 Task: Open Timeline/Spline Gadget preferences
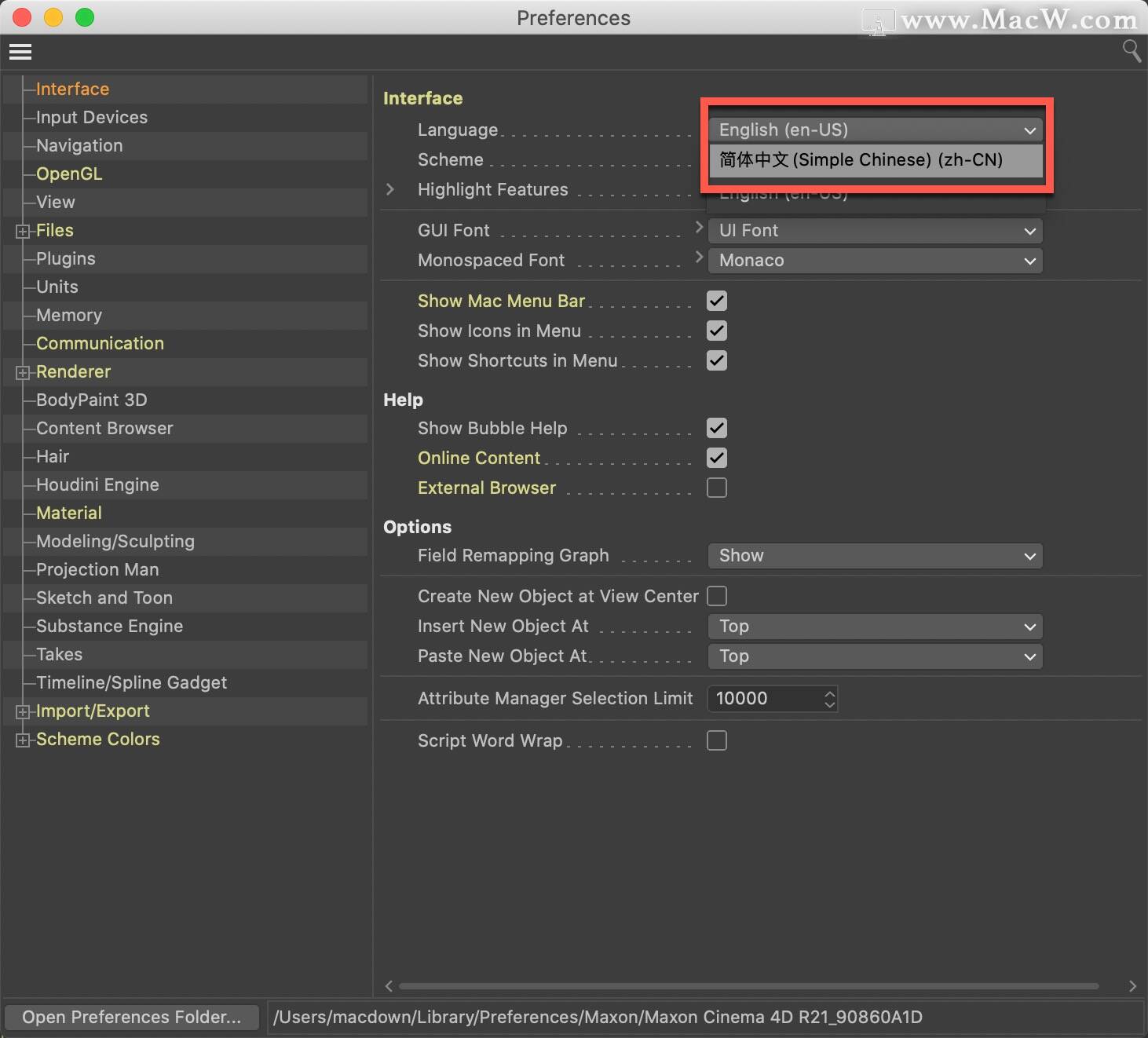[131, 682]
